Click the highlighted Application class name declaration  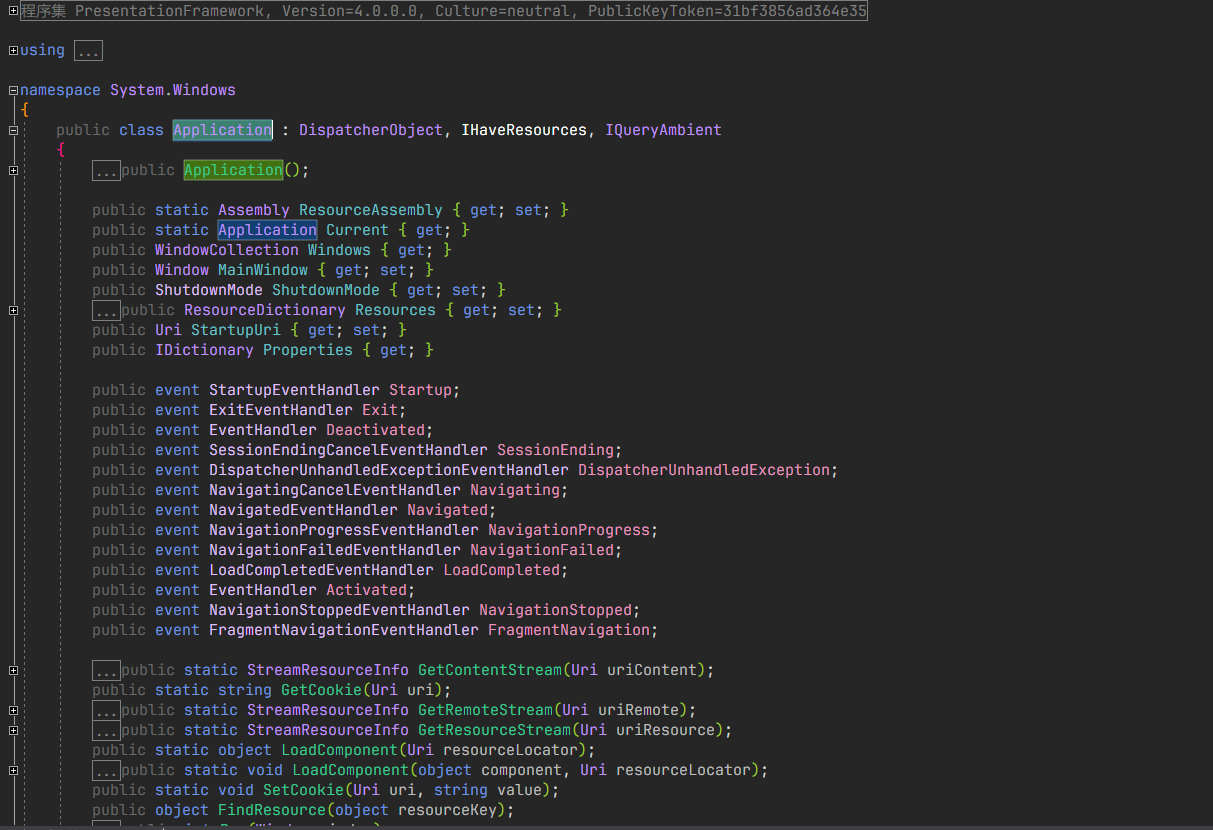(x=222, y=130)
